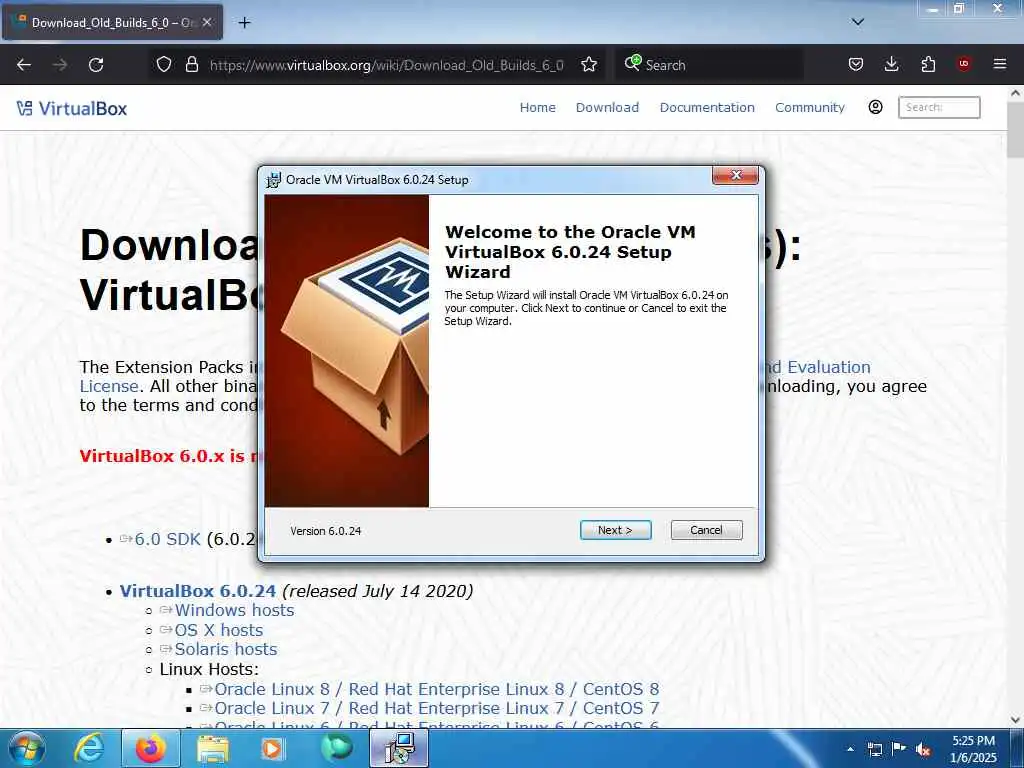Open the Windows Start menu orb
The width and height of the screenshot is (1024, 768).
27,749
